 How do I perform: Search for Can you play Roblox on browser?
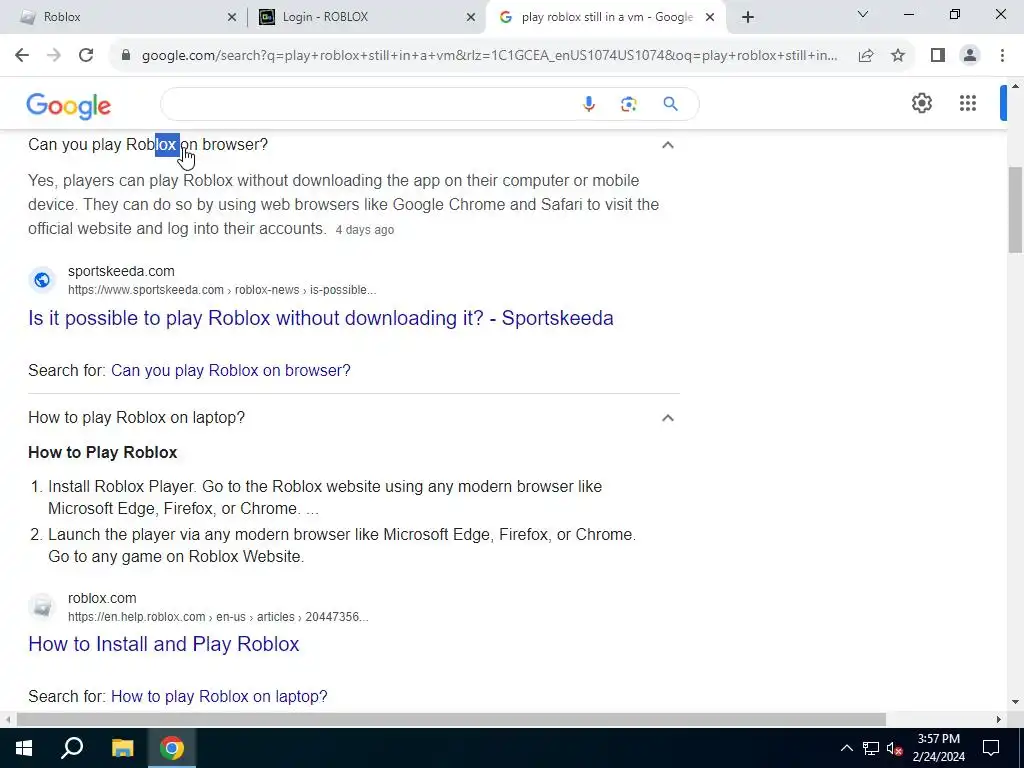[231, 370]
